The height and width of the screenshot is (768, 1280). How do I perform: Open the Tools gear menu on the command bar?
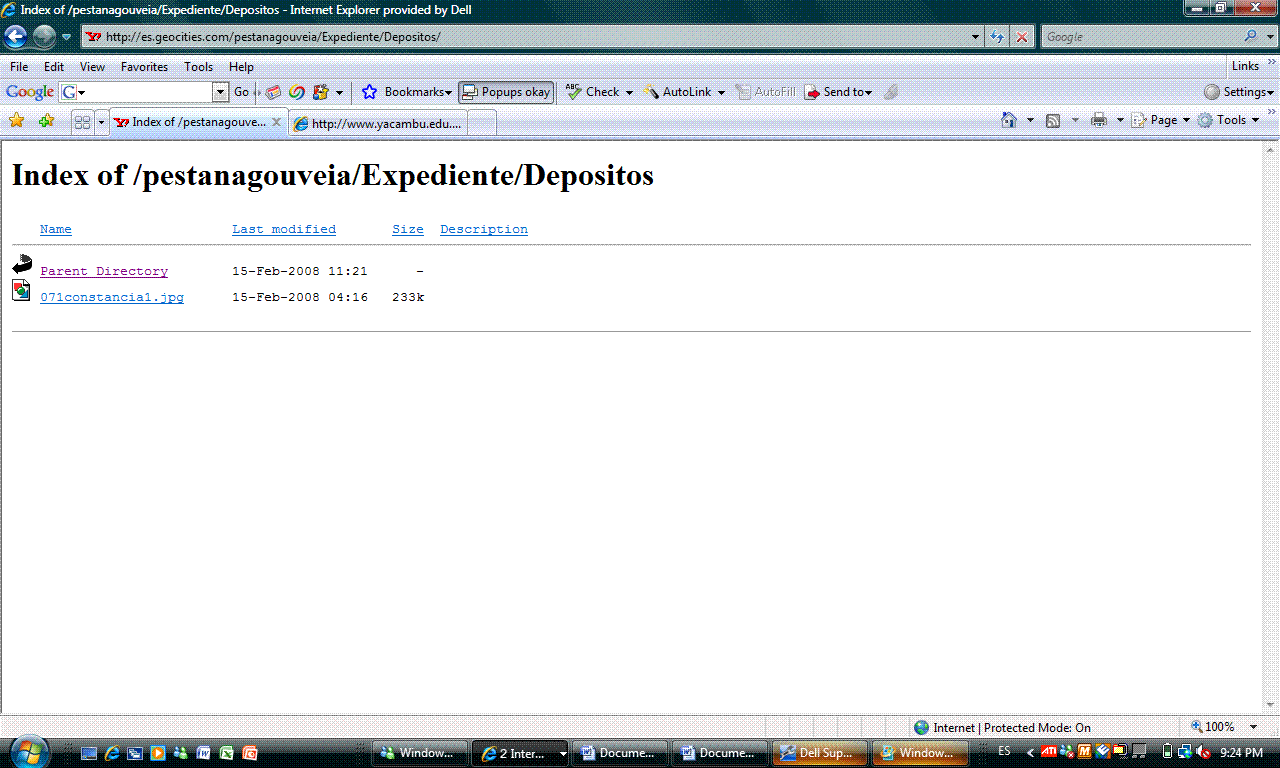click(1229, 120)
